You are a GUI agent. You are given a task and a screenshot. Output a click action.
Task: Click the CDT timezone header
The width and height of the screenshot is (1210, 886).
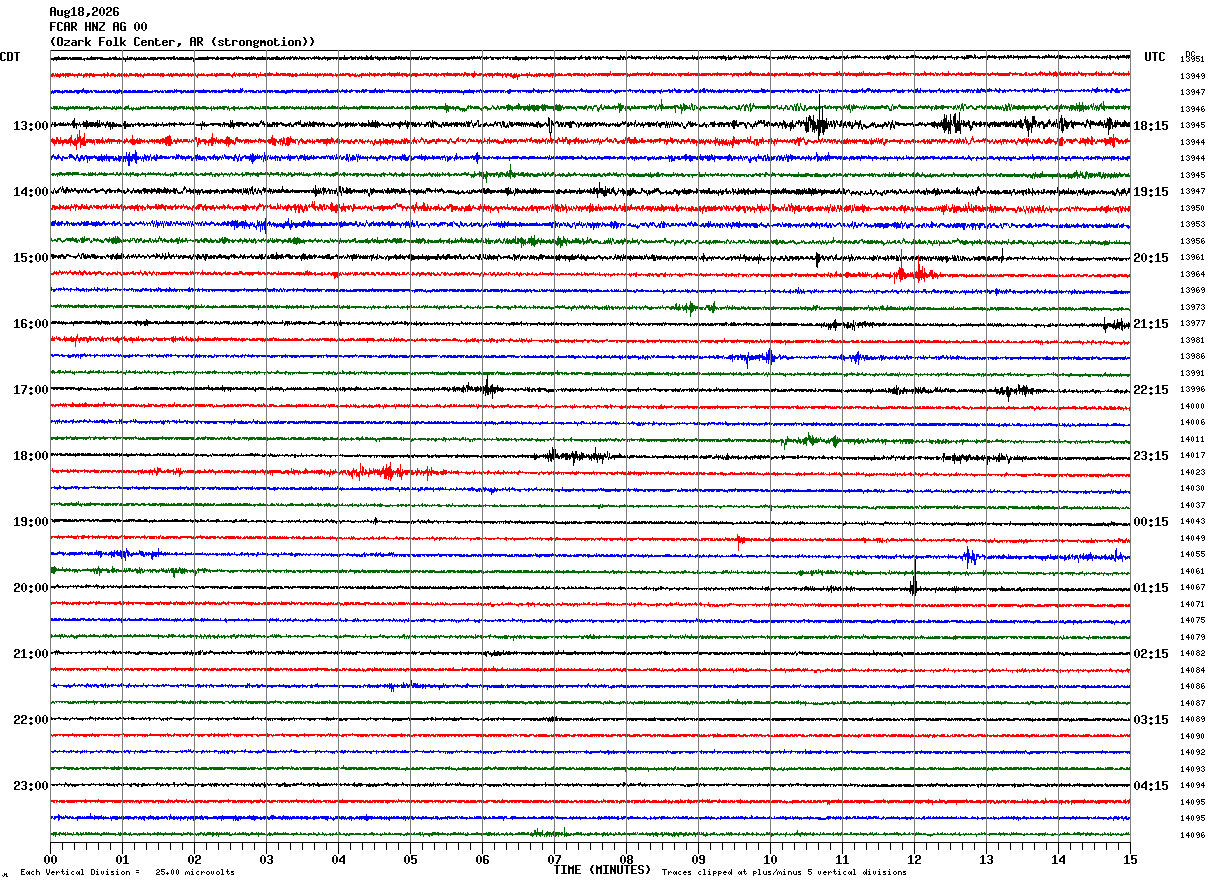[x=10, y=57]
